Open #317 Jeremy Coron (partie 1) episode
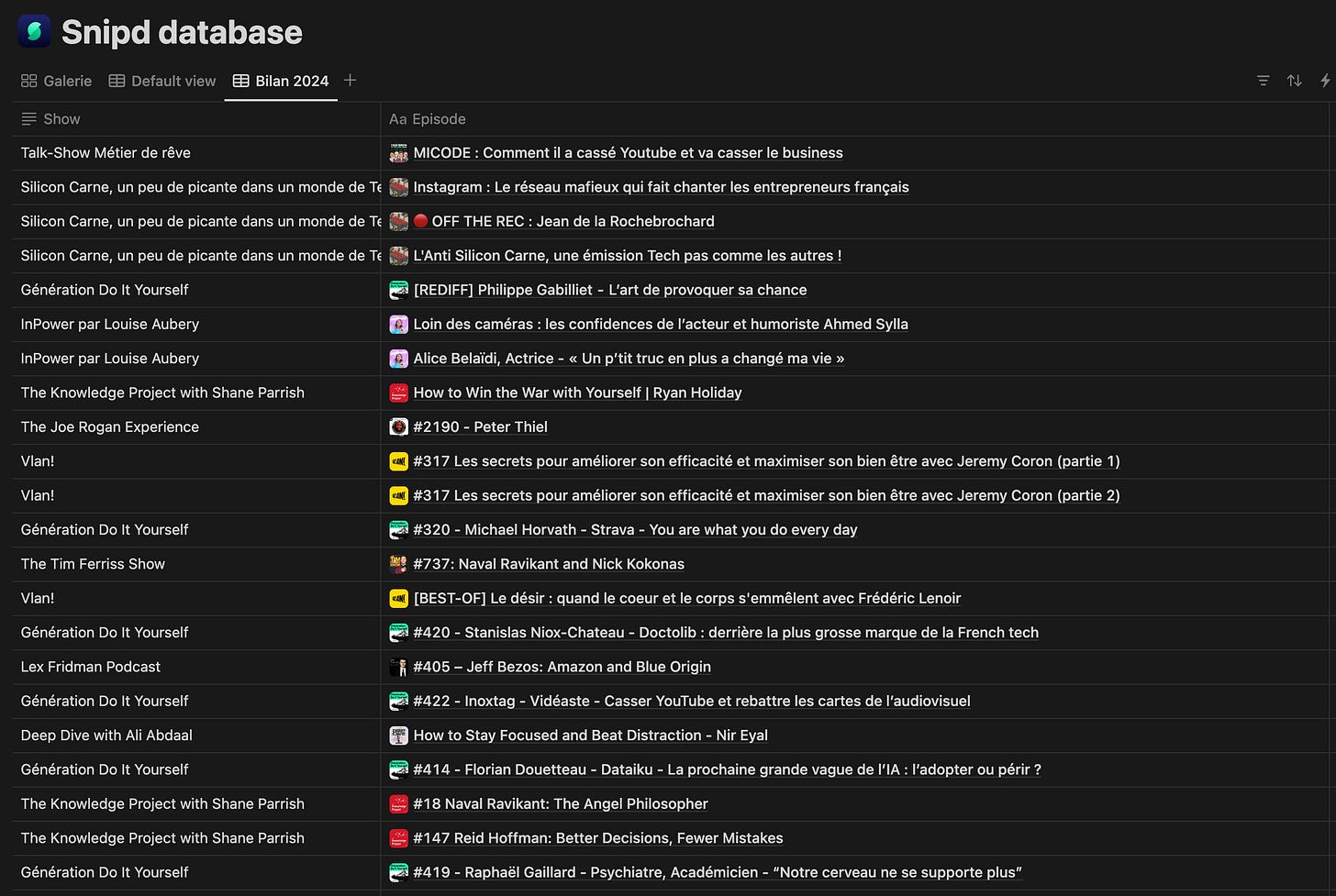Image resolution: width=1336 pixels, height=896 pixels. tap(767, 461)
